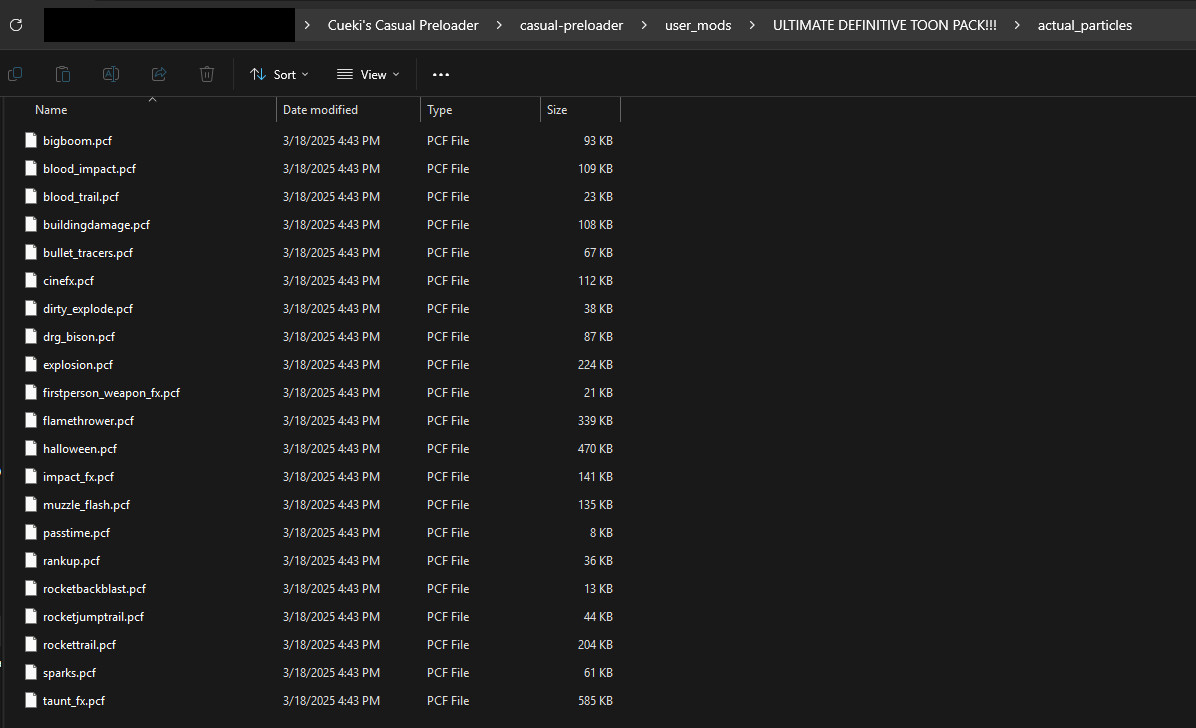Click the Size column header

557,110
